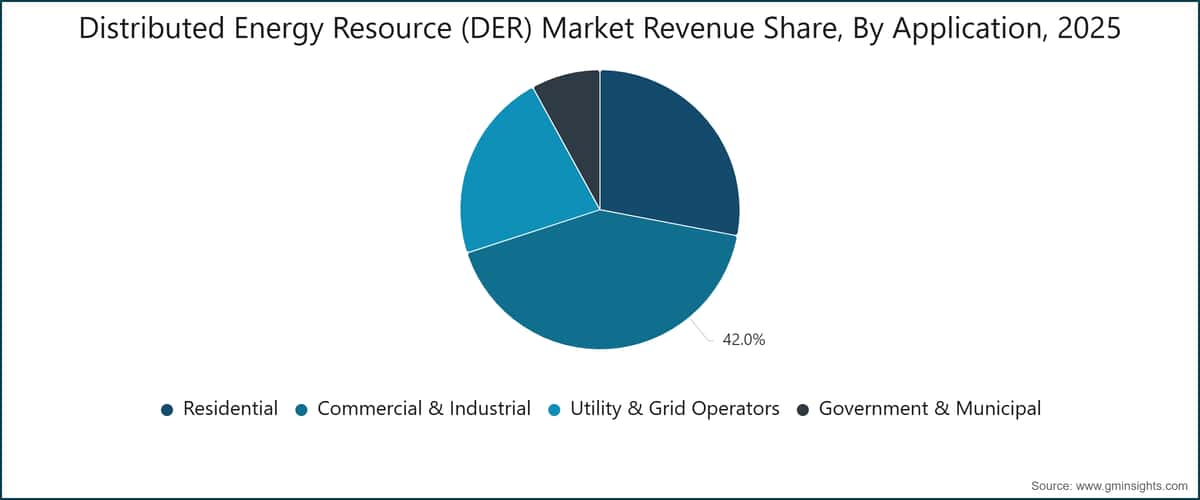Click the 42.0% data label

(743, 340)
